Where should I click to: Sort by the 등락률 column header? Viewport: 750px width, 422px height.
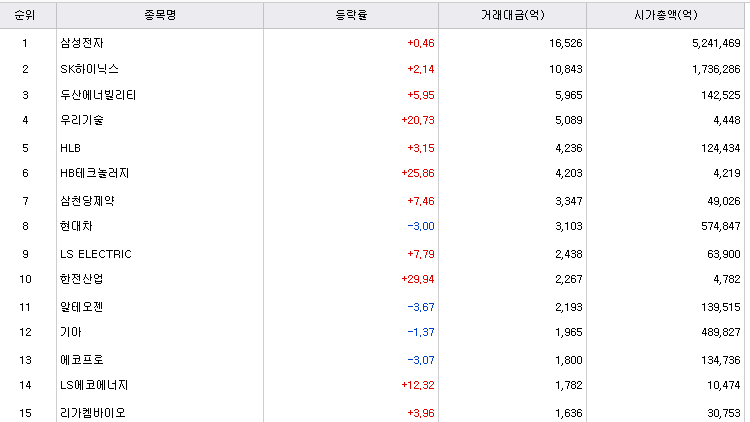(x=351, y=15)
